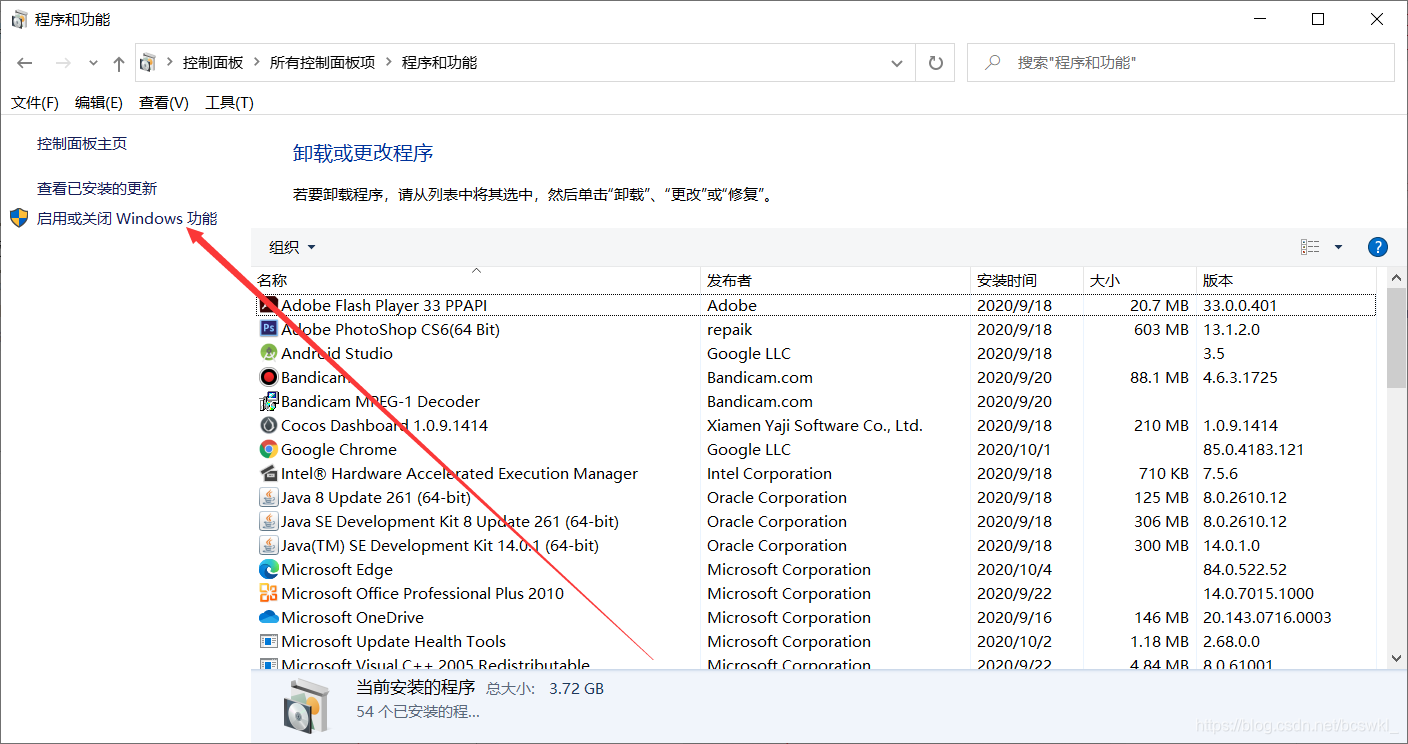The width and height of the screenshot is (1408, 744).
Task: Open the 查看(V) menu
Action: 164,103
